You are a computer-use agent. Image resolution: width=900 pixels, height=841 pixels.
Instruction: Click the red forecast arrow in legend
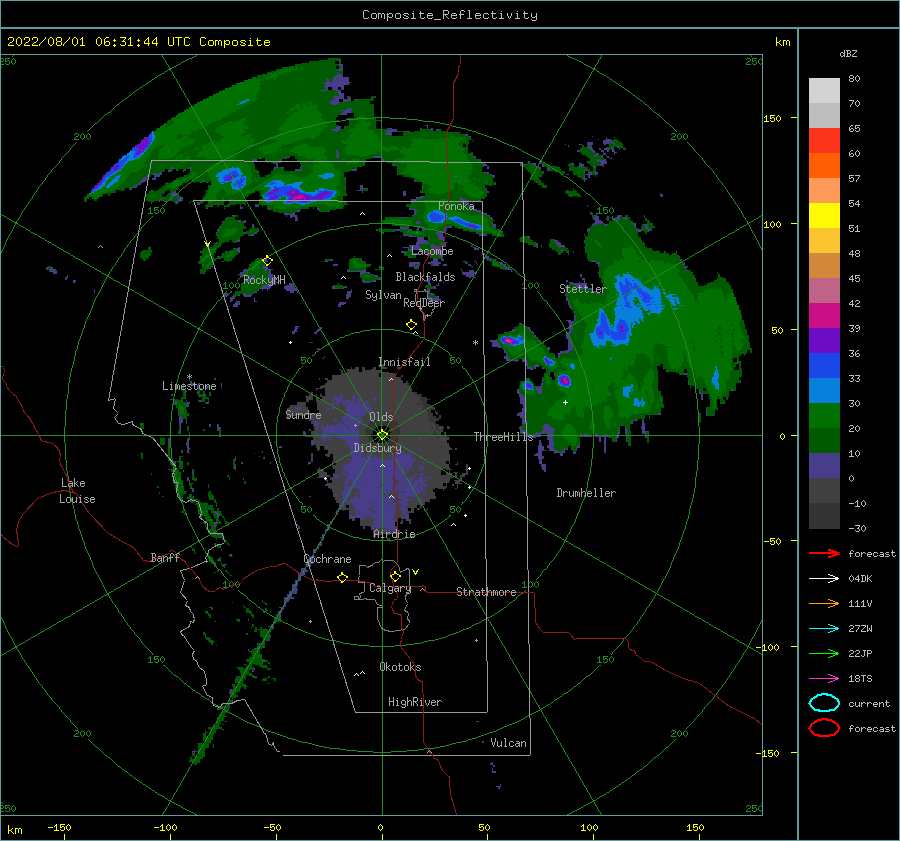[x=824, y=553]
